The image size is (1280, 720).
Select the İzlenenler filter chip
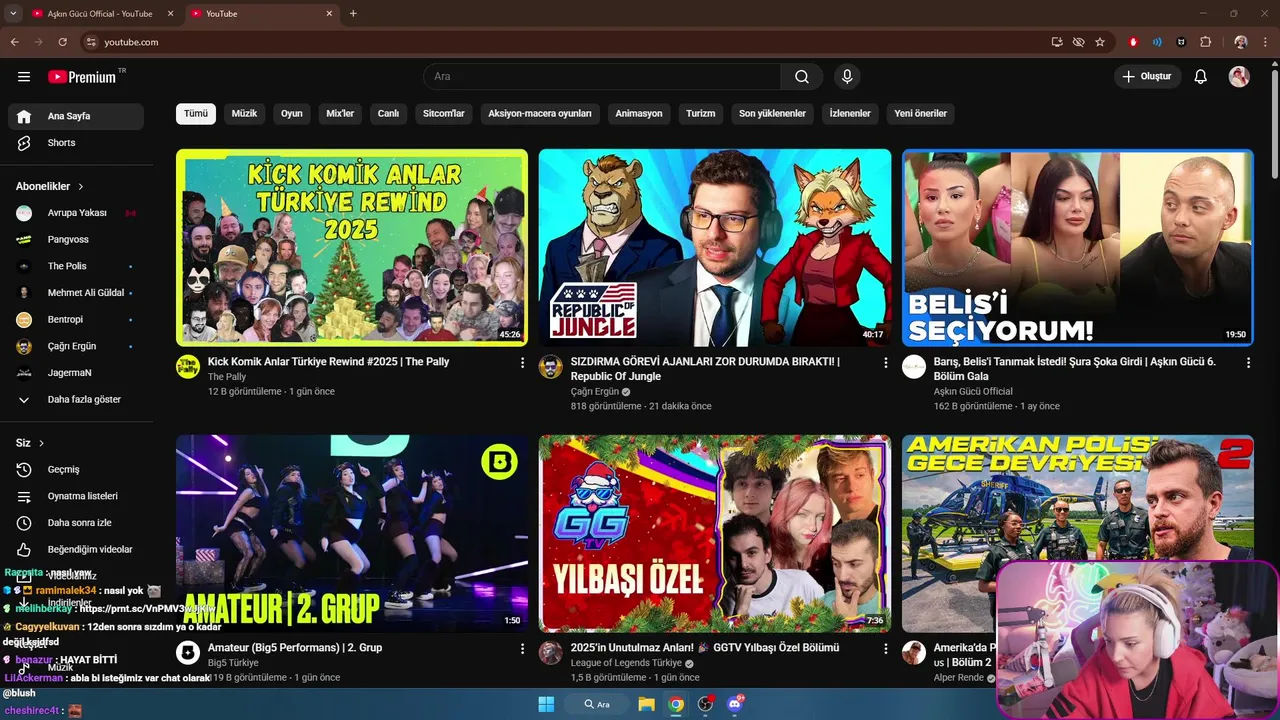(x=850, y=114)
